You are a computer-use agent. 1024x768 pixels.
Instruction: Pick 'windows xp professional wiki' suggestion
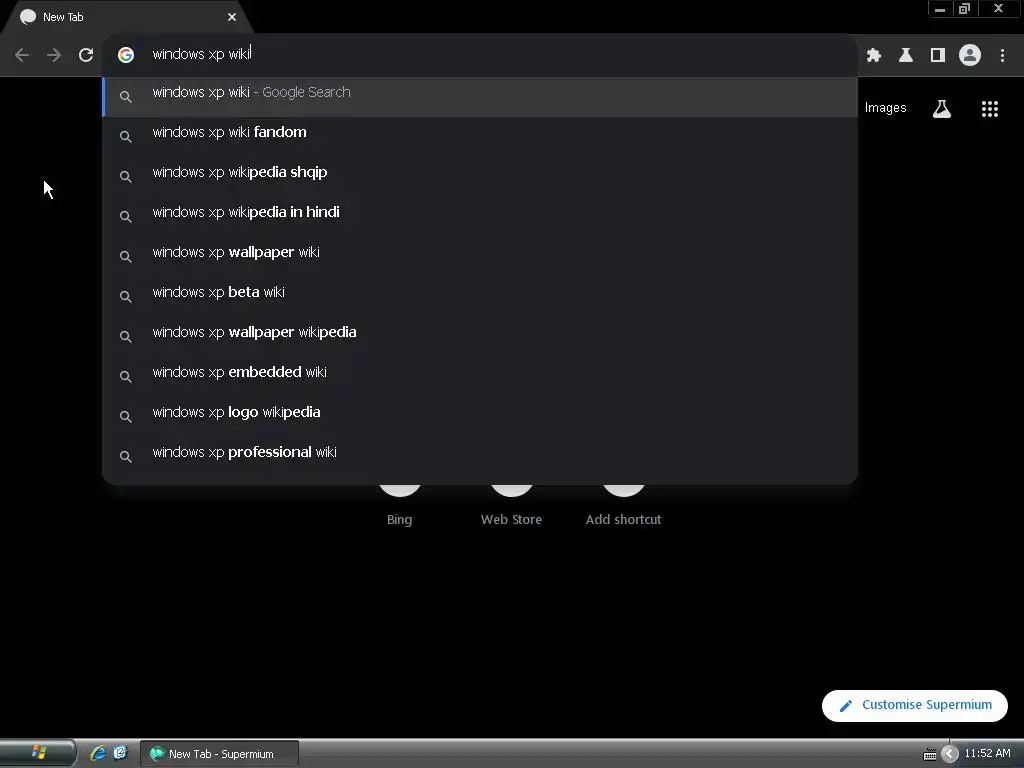[x=480, y=455]
